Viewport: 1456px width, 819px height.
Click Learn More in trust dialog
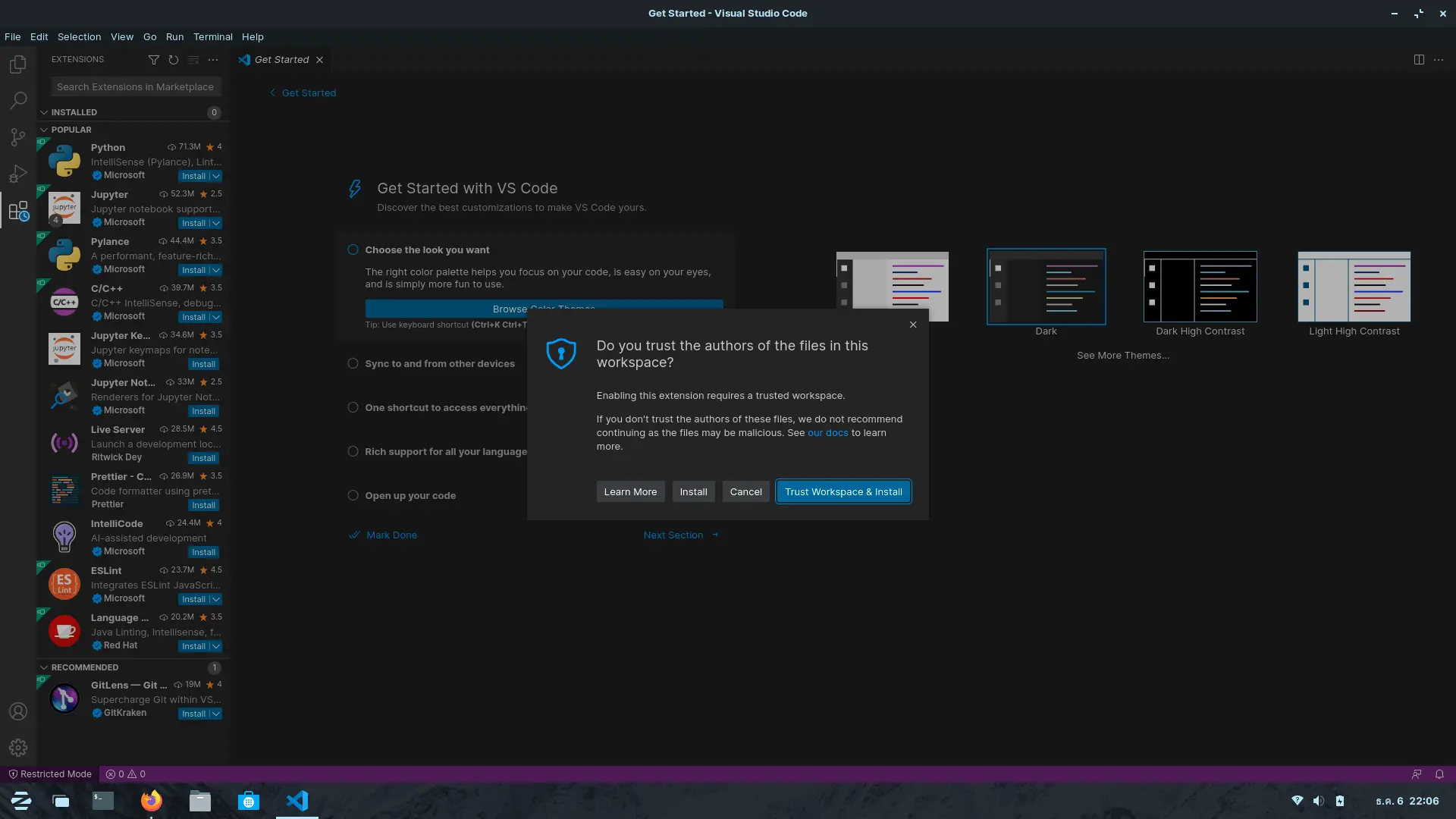(x=630, y=491)
